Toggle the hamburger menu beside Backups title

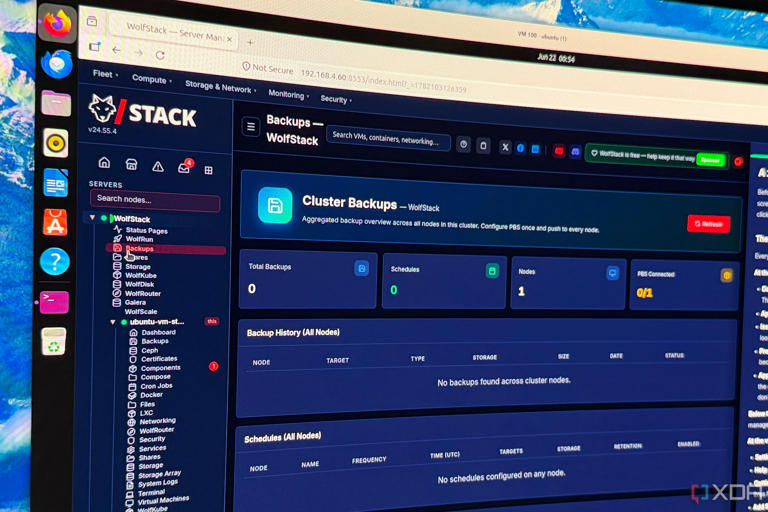click(x=251, y=127)
